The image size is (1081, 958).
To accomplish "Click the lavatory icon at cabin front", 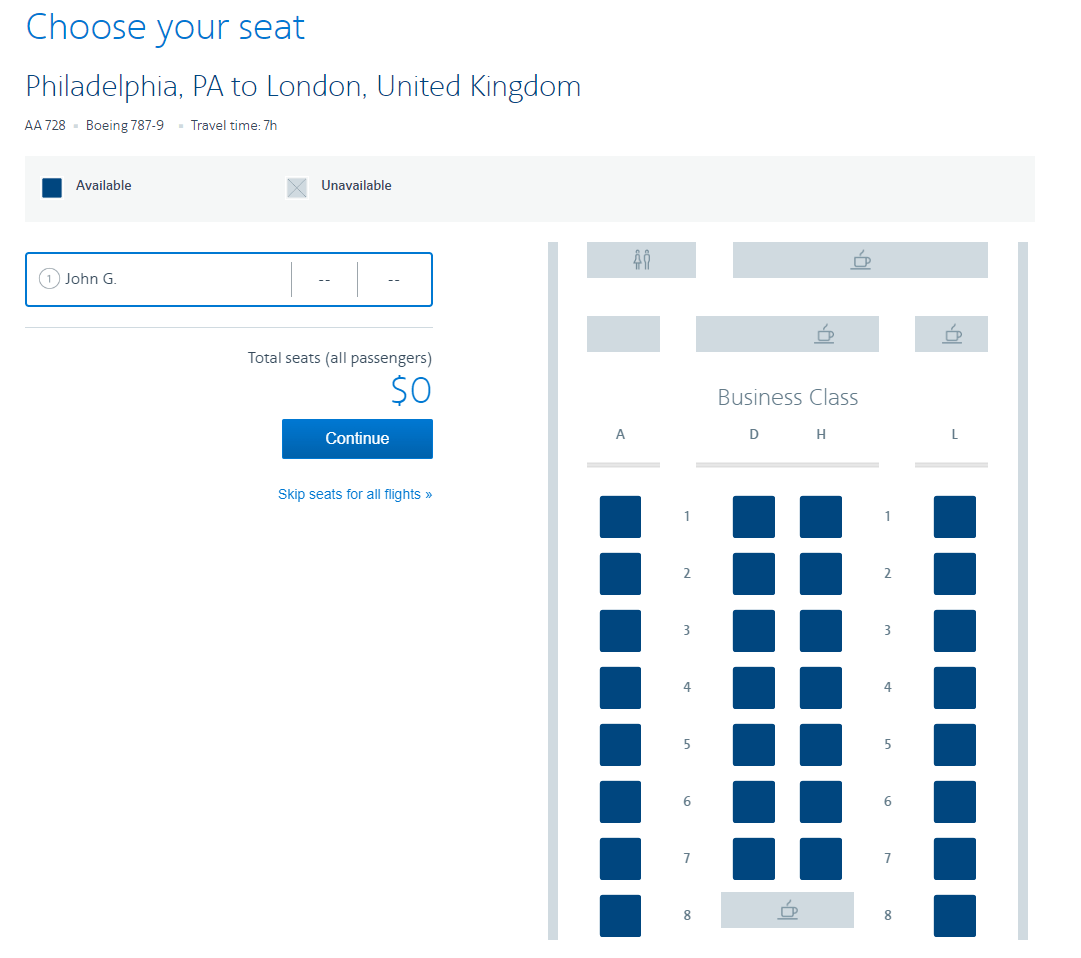I will click(x=642, y=260).
